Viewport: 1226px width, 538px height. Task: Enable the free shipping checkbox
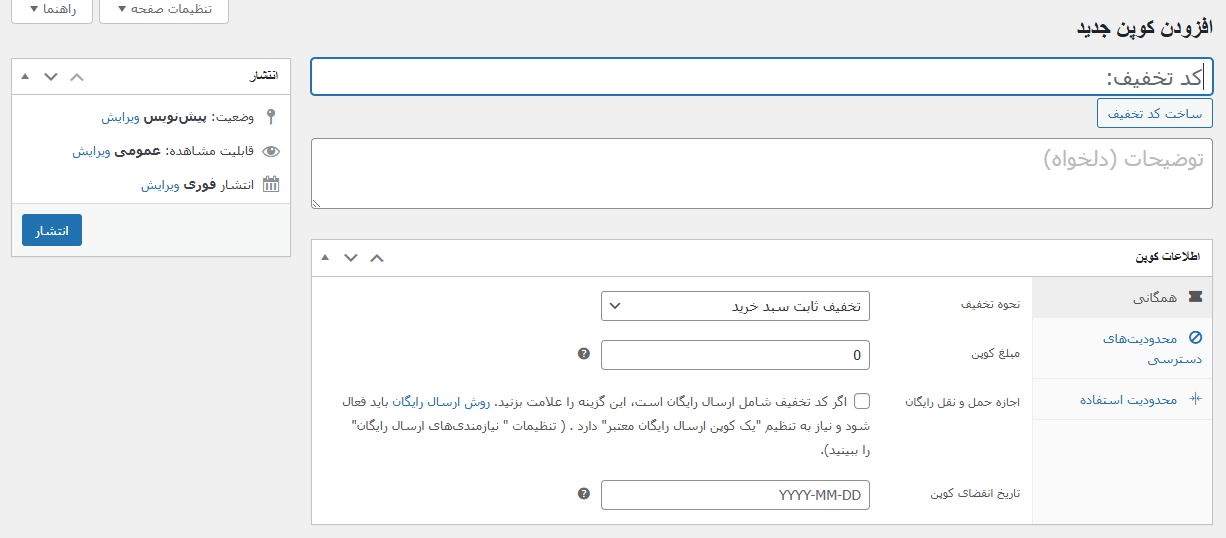[x=861, y=401]
